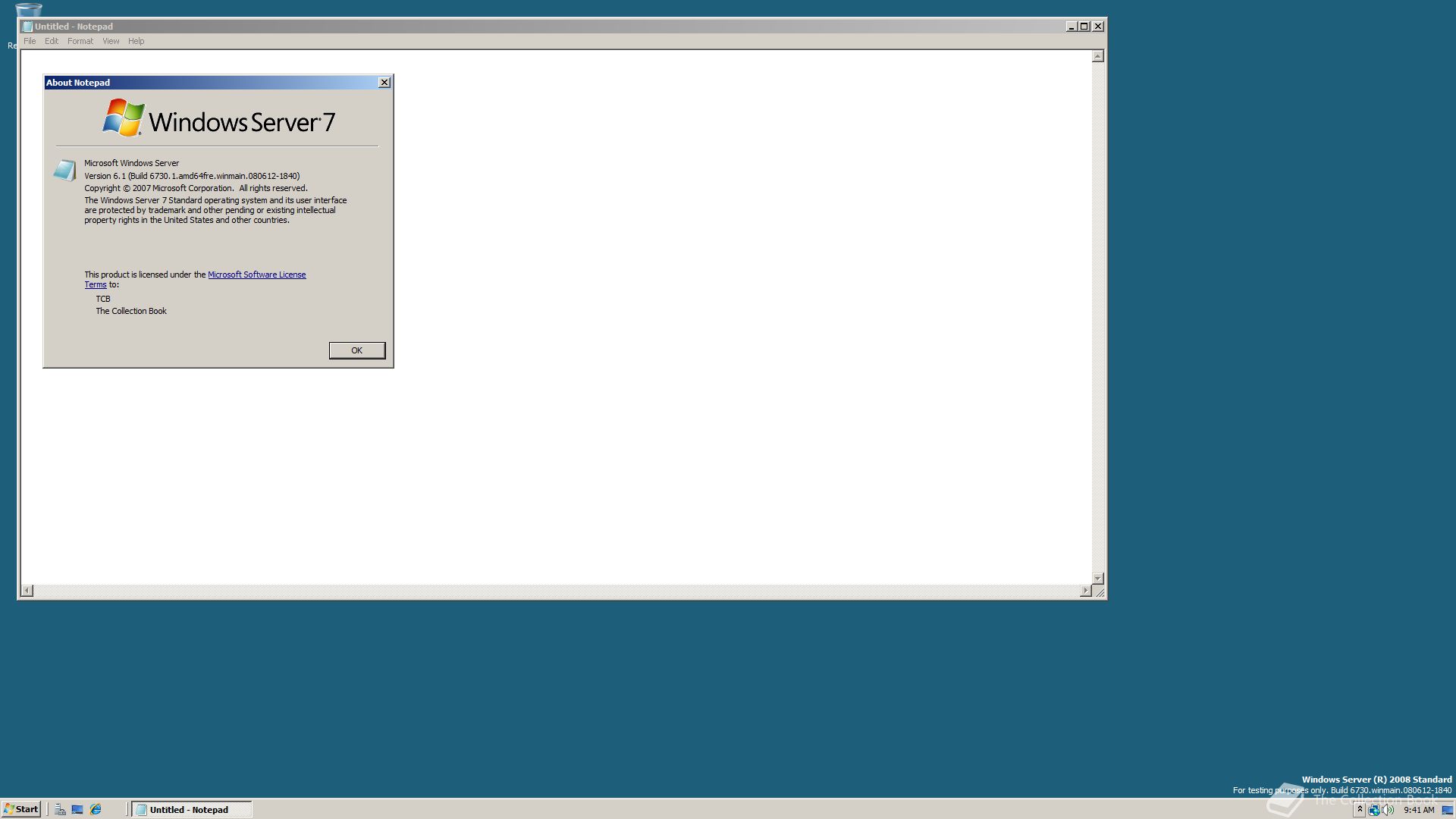1456x819 pixels.
Task: Open Server Manager from quick launch
Action: (x=60, y=809)
